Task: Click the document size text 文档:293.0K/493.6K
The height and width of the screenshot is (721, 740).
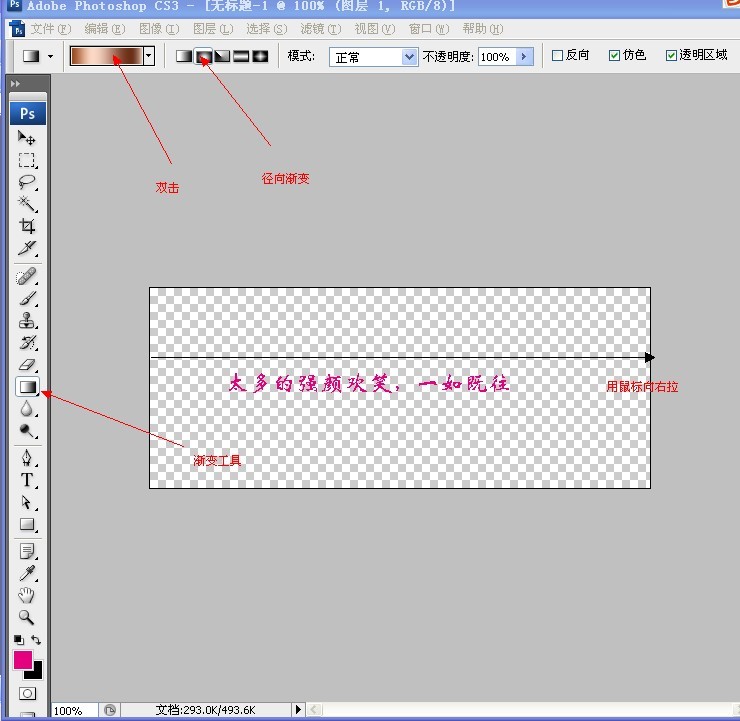Action: (206, 710)
